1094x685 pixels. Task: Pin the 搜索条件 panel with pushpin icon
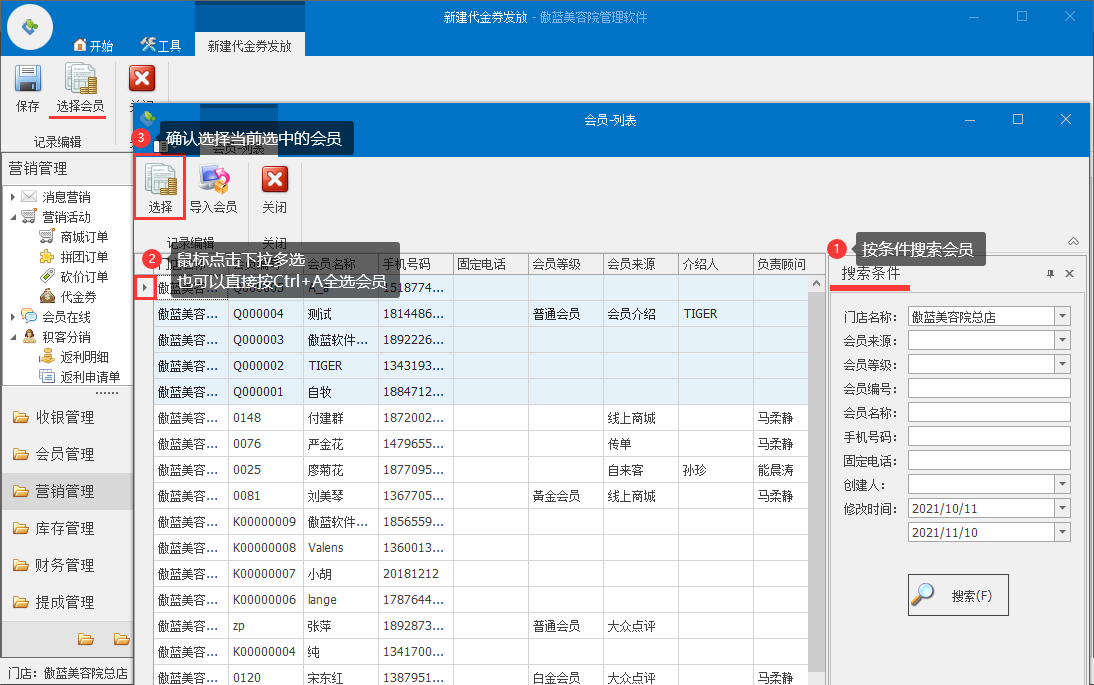(1050, 274)
